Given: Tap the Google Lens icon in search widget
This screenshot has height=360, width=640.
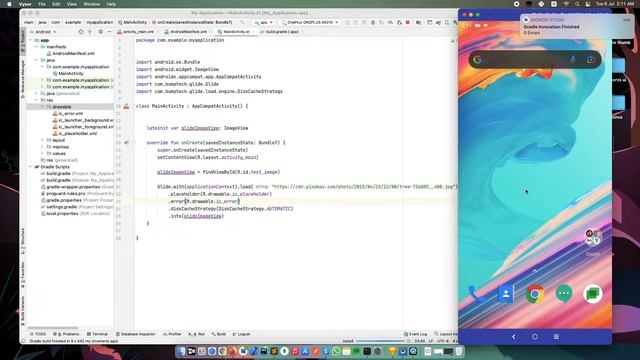Looking at the screenshot, I should (x=591, y=60).
